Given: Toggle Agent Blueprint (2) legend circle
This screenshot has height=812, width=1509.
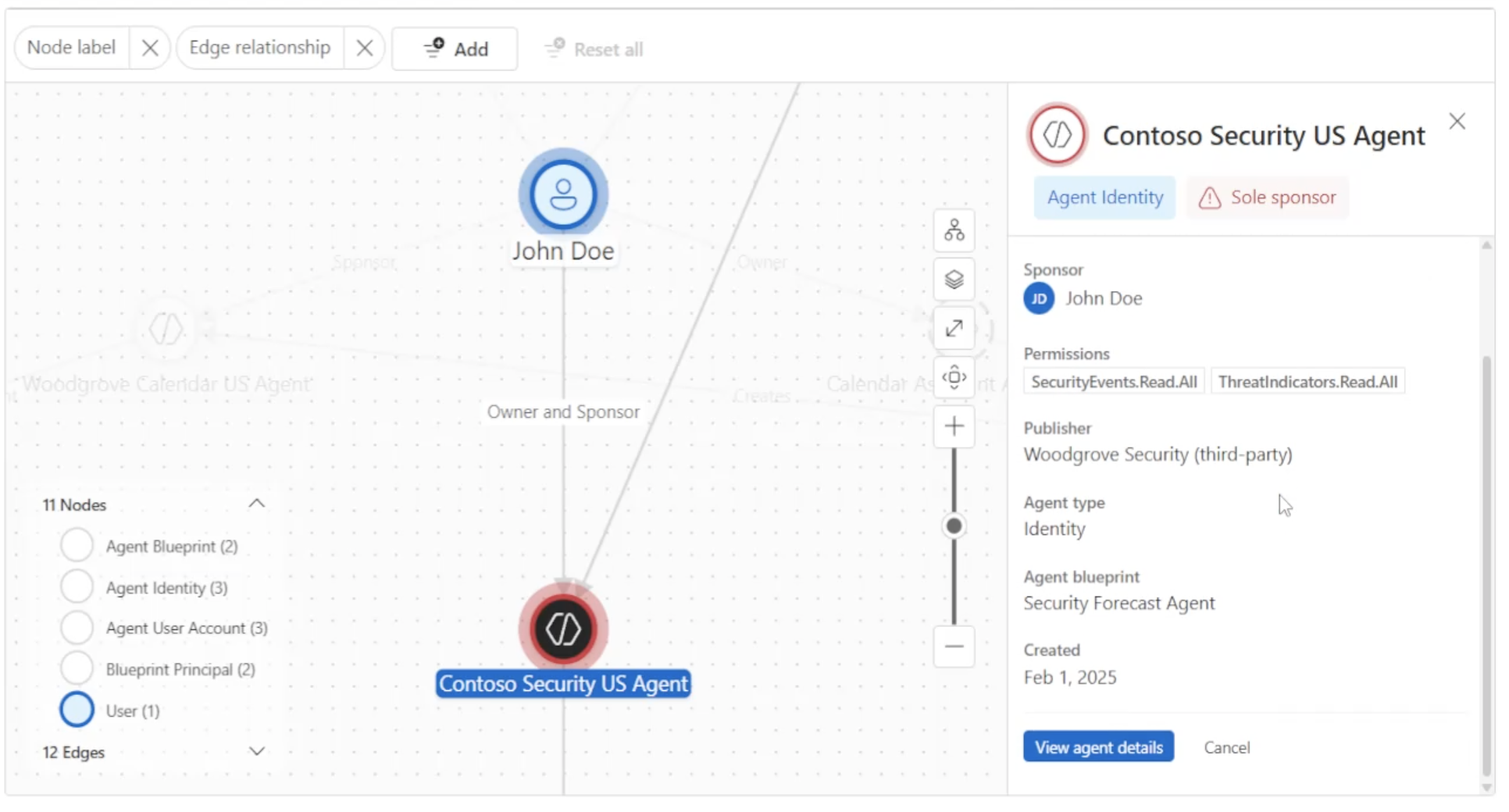Looking at the screenshot, I should (77, 545).
